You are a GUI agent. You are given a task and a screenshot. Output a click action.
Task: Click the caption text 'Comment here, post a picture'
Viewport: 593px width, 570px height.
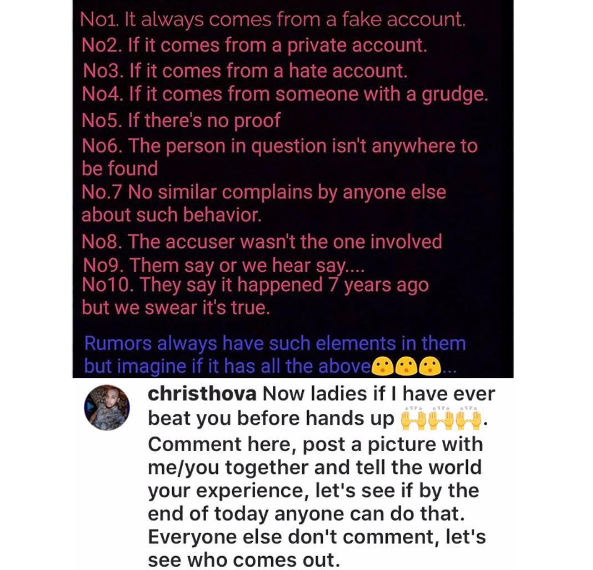pos(315,444)
